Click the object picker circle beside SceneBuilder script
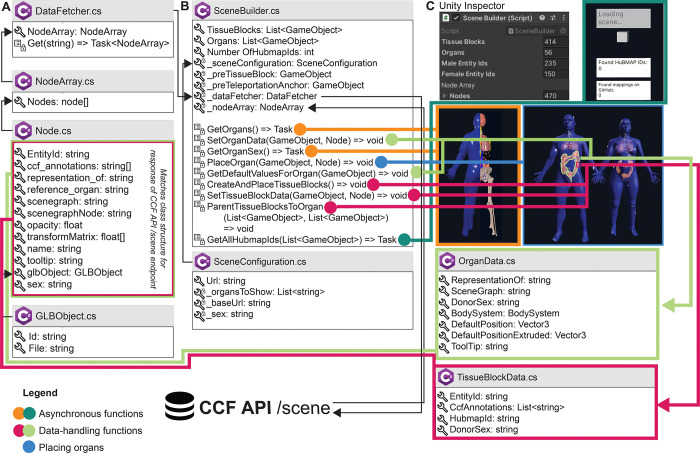This screenshot has height=453, width=700. (563, 31)
